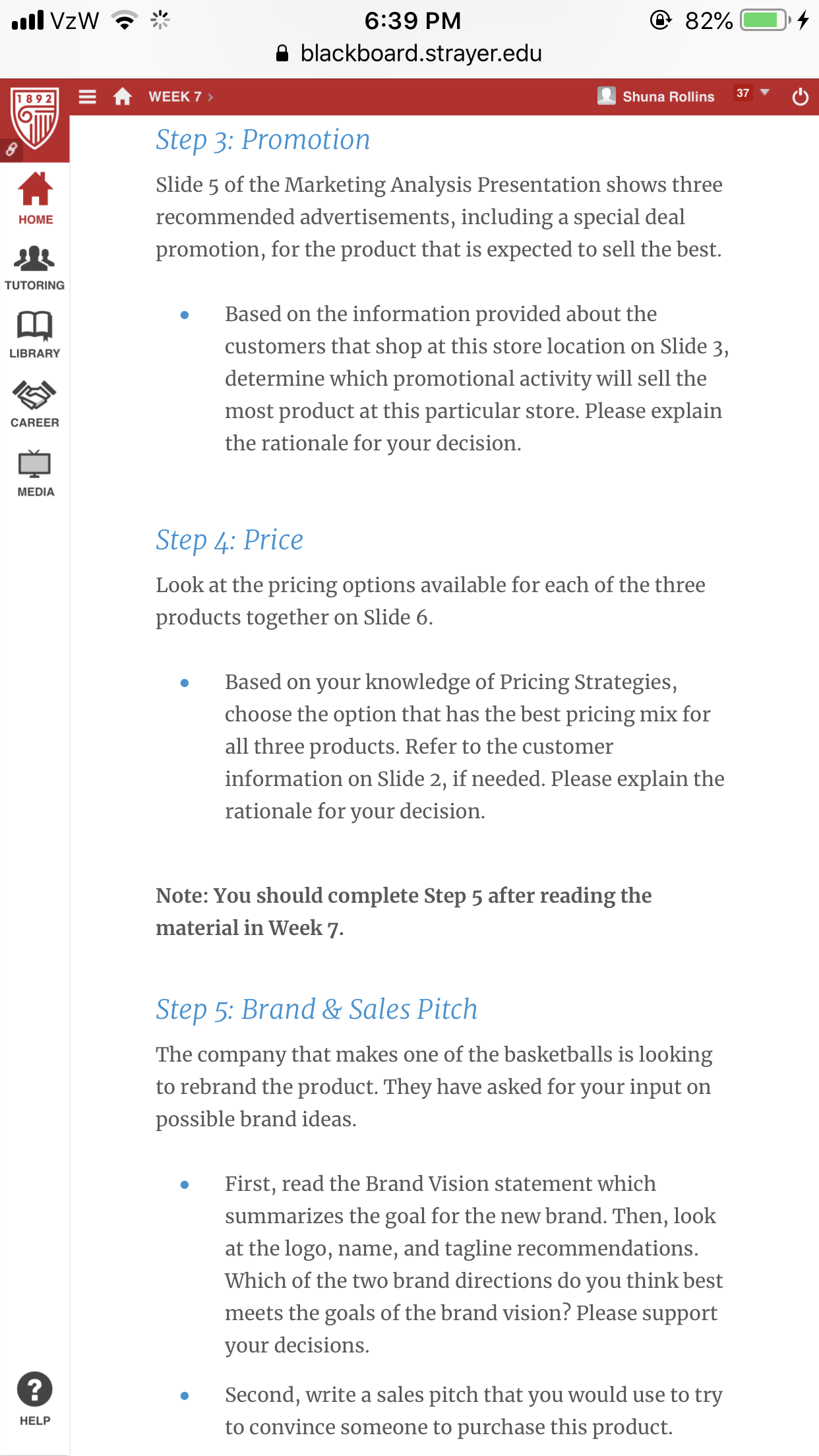Expand the user menu dropdown arrow
This screenshot has width=819, height=1456.
[765, 92]
